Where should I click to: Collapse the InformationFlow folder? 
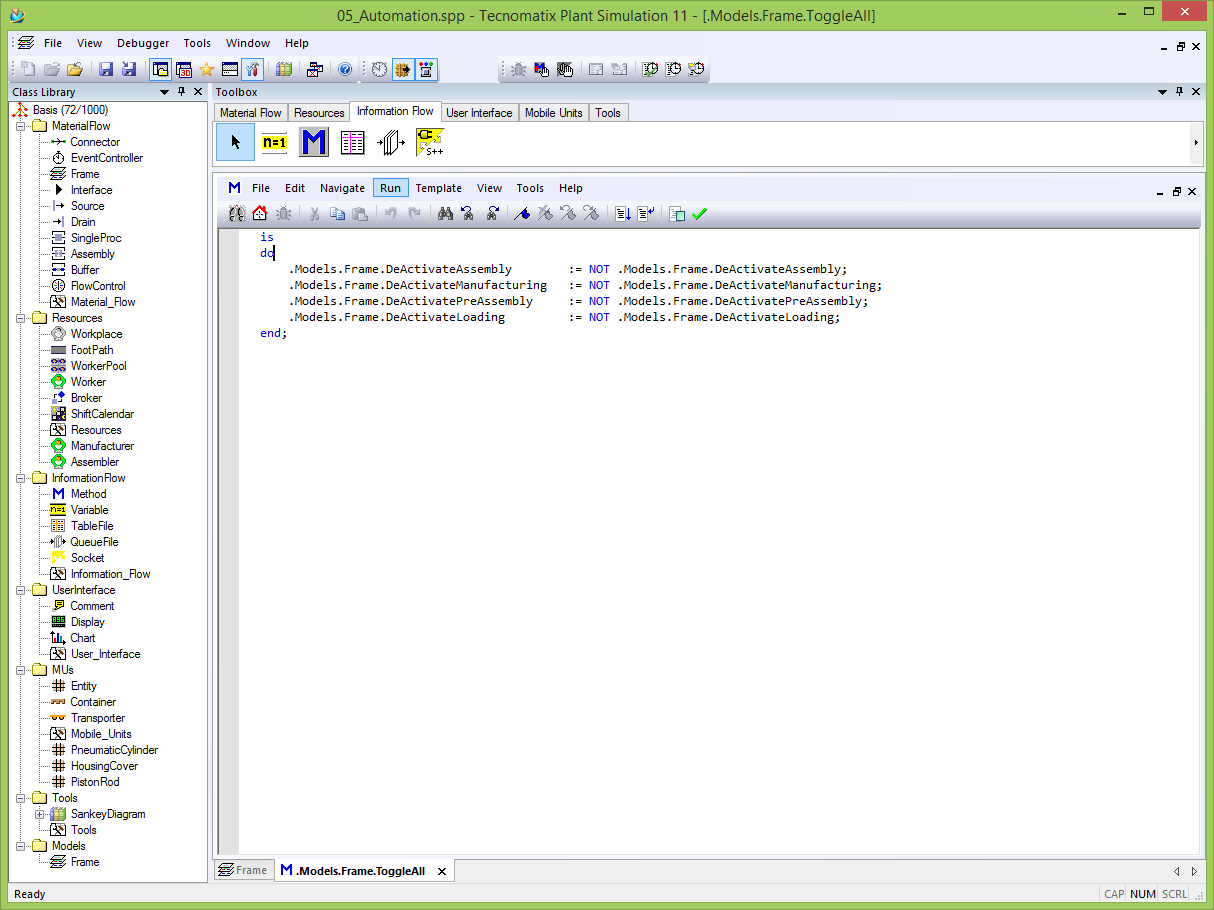pyautogui.click(x=21, y=478)
